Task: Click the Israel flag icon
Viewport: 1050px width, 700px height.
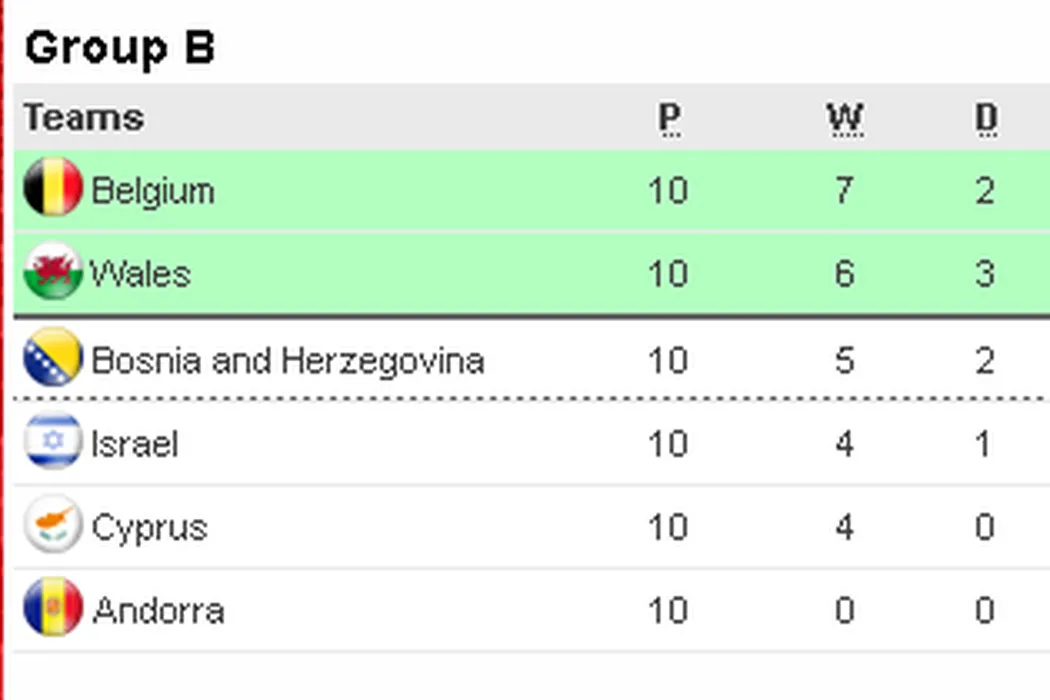Action: point(52,441)
